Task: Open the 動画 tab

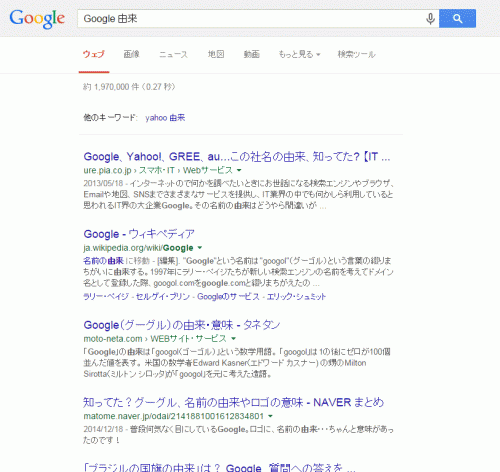Action: click(x=251, y=54)
